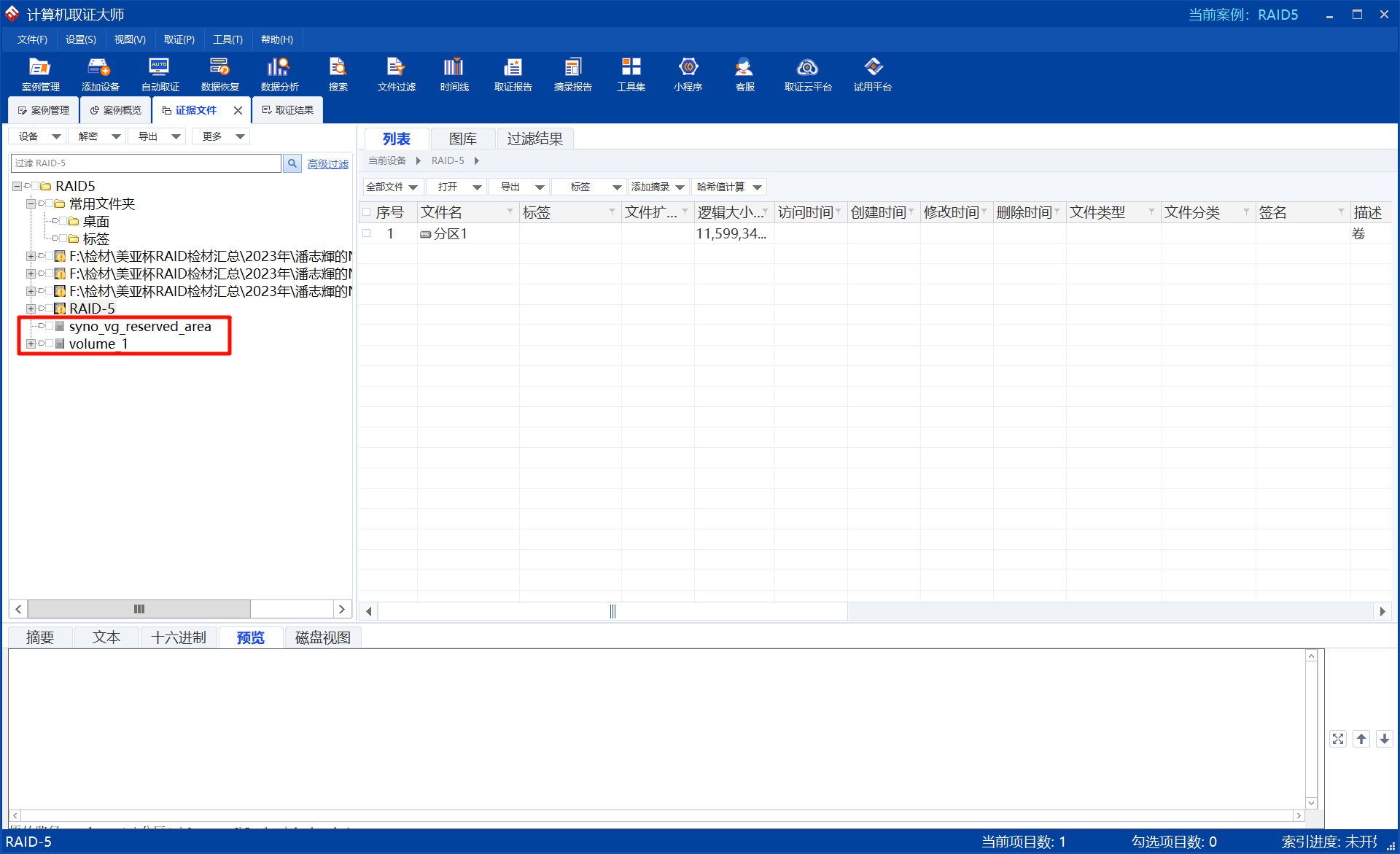Viewport: 1400px width, 854px height.
Task: Click the 添加摘录 button
Action: tap(658, 187)
